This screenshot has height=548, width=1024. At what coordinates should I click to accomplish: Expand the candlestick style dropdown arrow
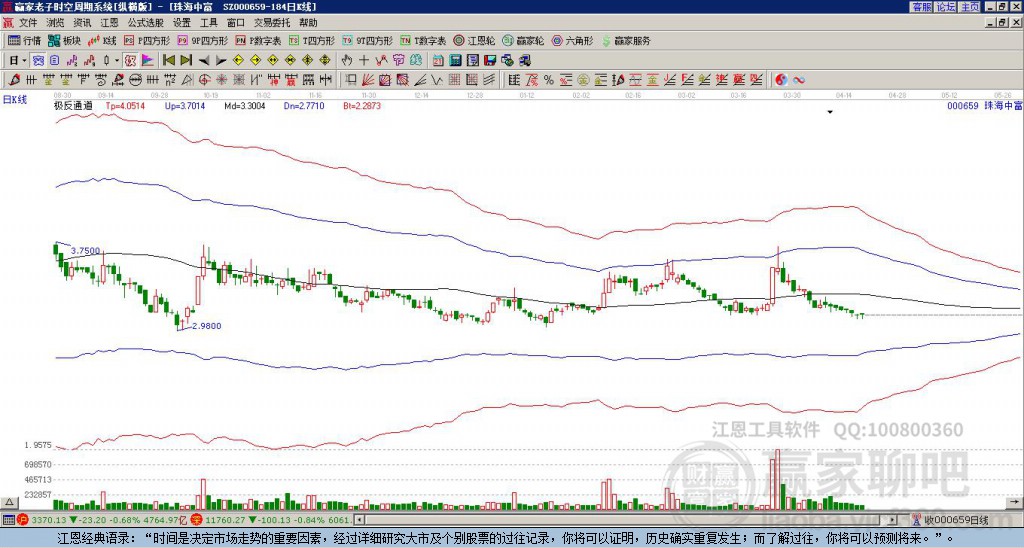(x=118, y=60)
